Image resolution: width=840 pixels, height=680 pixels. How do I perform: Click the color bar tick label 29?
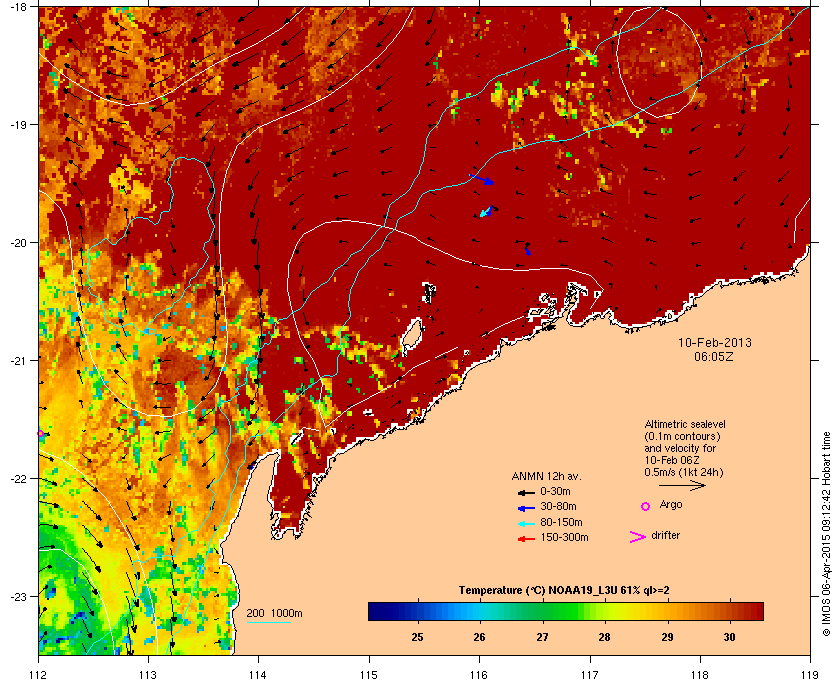tap(667, 637)
